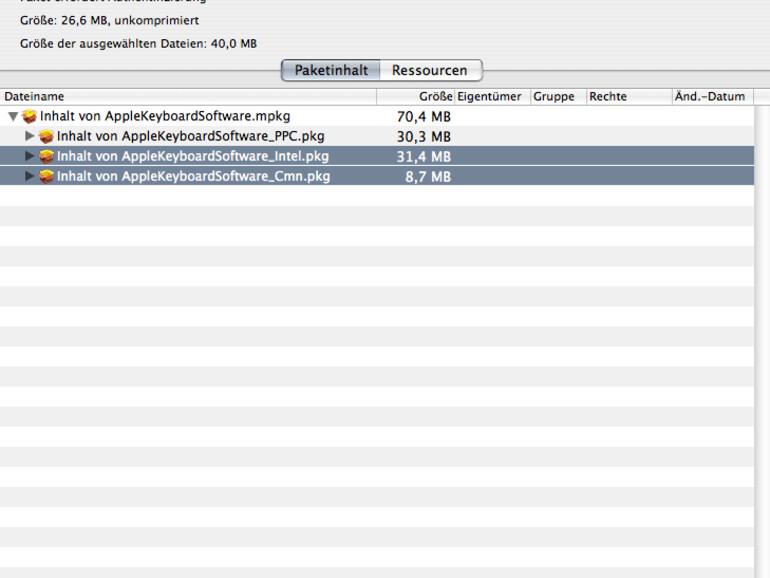Sort by the Größe column header
Image resolution: width=770 pixels, height=578 pixels.
click(415, 97)
